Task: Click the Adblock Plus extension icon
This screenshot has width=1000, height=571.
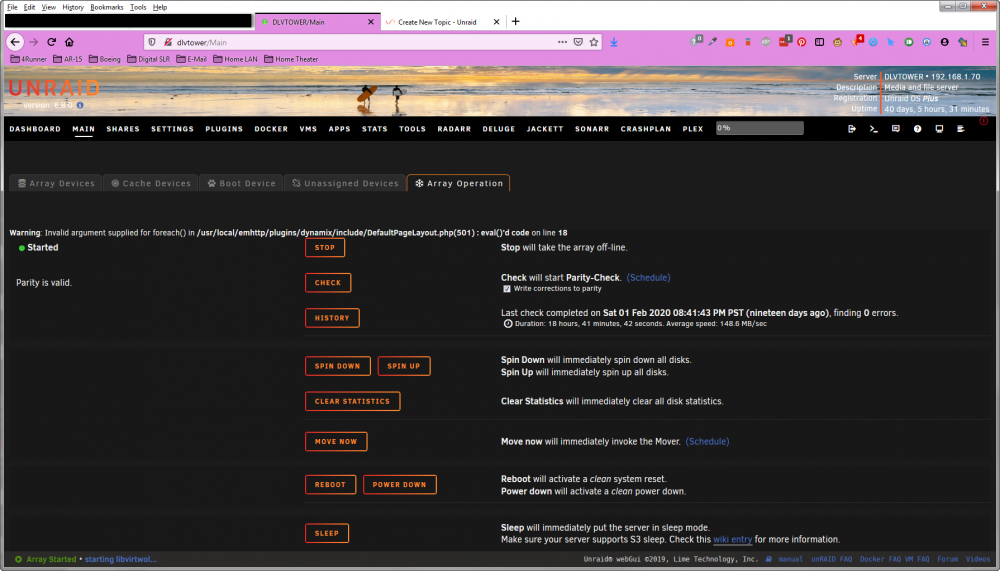Action: pos(766,42)
